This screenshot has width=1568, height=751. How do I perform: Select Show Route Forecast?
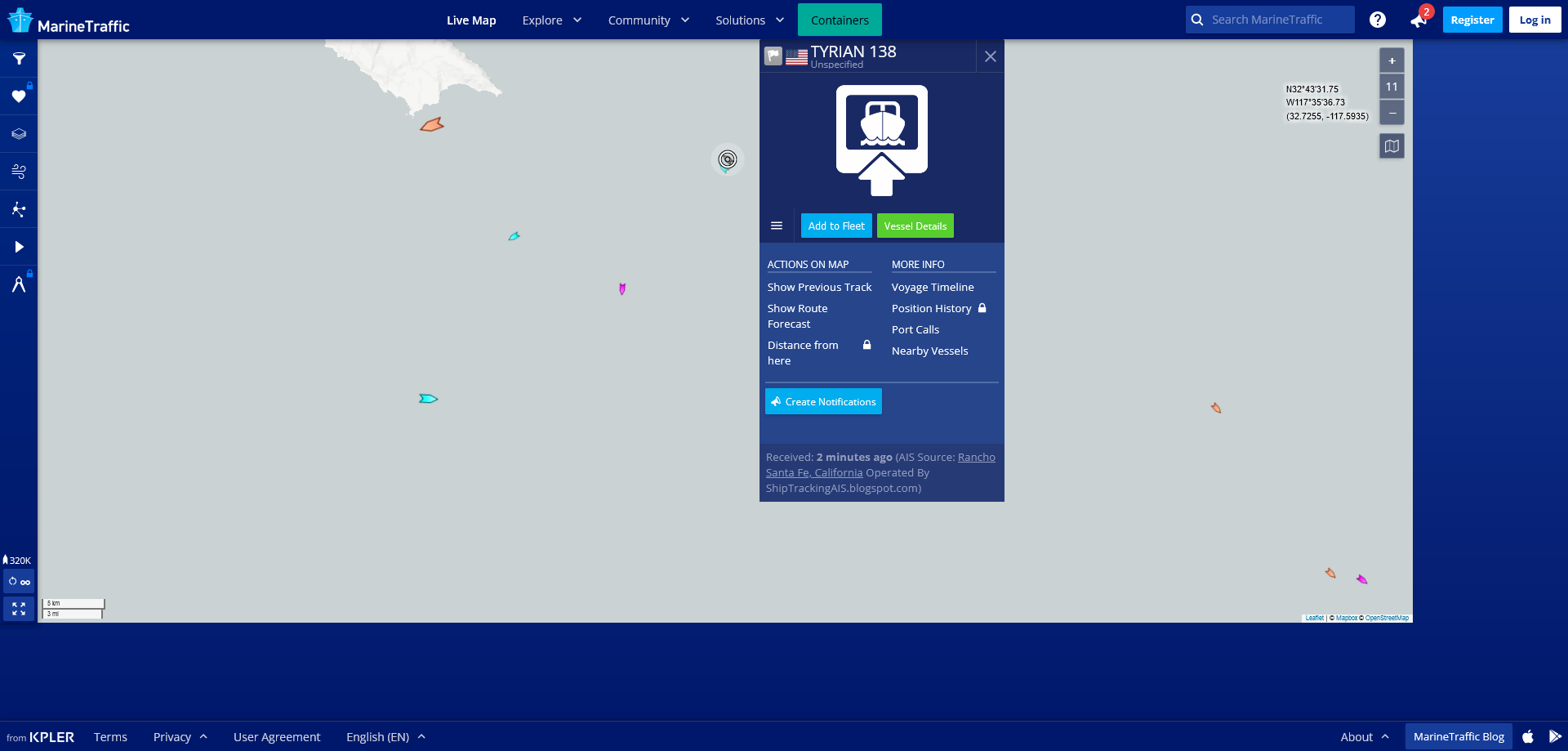[798, 316]
